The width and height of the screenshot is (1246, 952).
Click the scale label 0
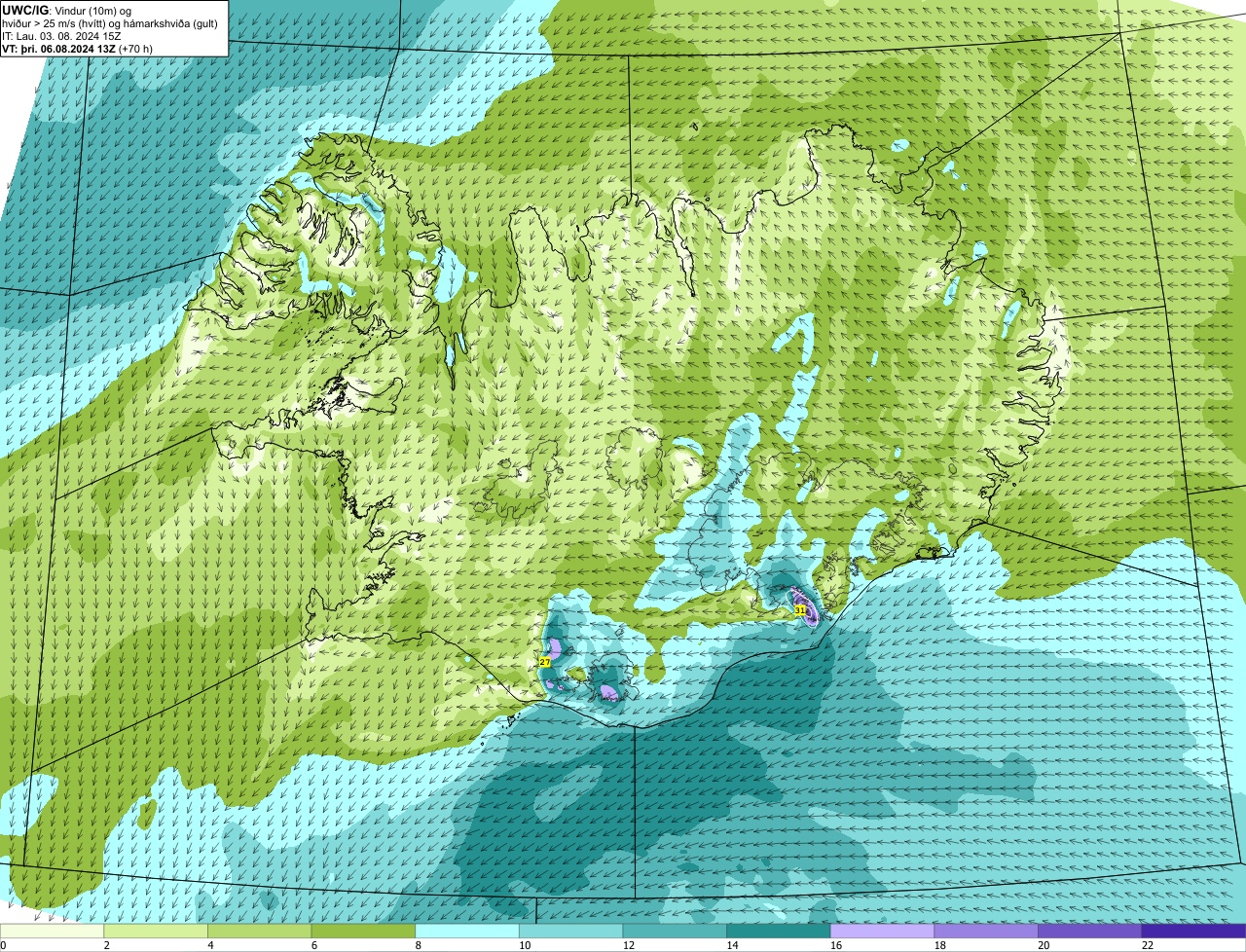point(4,945)
